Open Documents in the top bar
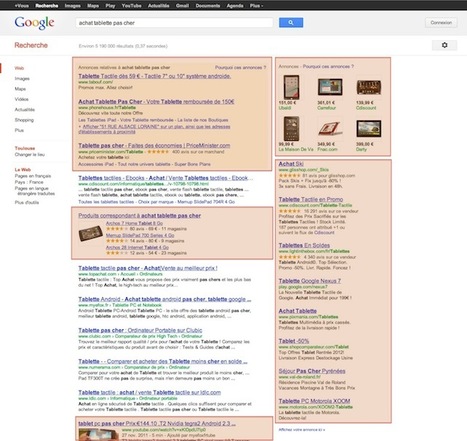The image size is (467, 441). tap(208, 6)
